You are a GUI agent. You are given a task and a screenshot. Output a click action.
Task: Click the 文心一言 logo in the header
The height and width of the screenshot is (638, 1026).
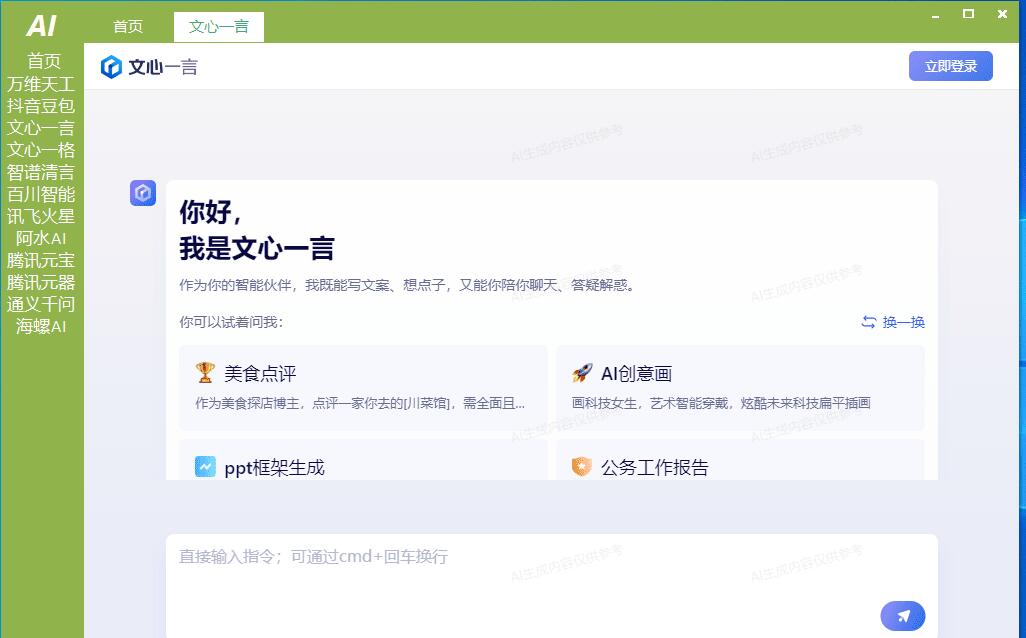coord(149,67)
